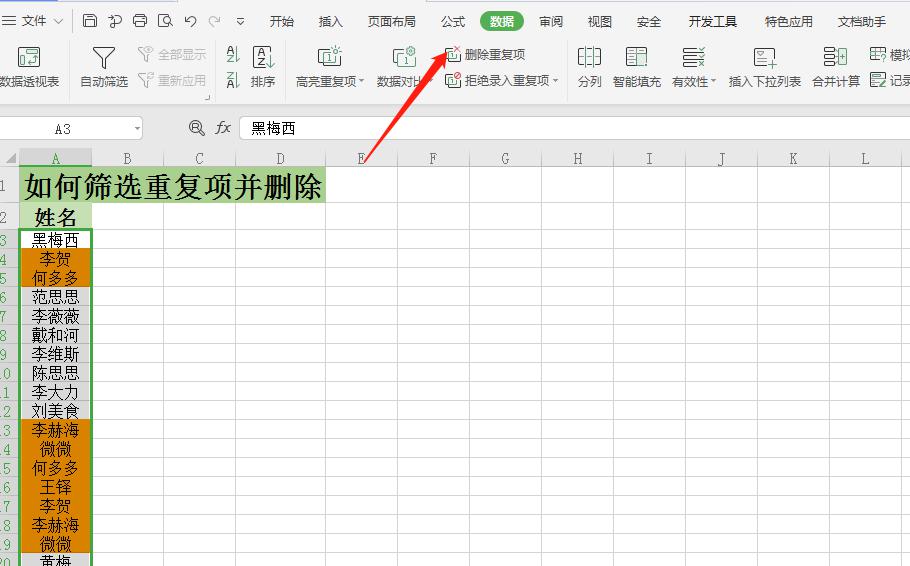Screen dimensions: 910x566
Task: Enable 自动筛选 auto filter
Action: [104, 67]
